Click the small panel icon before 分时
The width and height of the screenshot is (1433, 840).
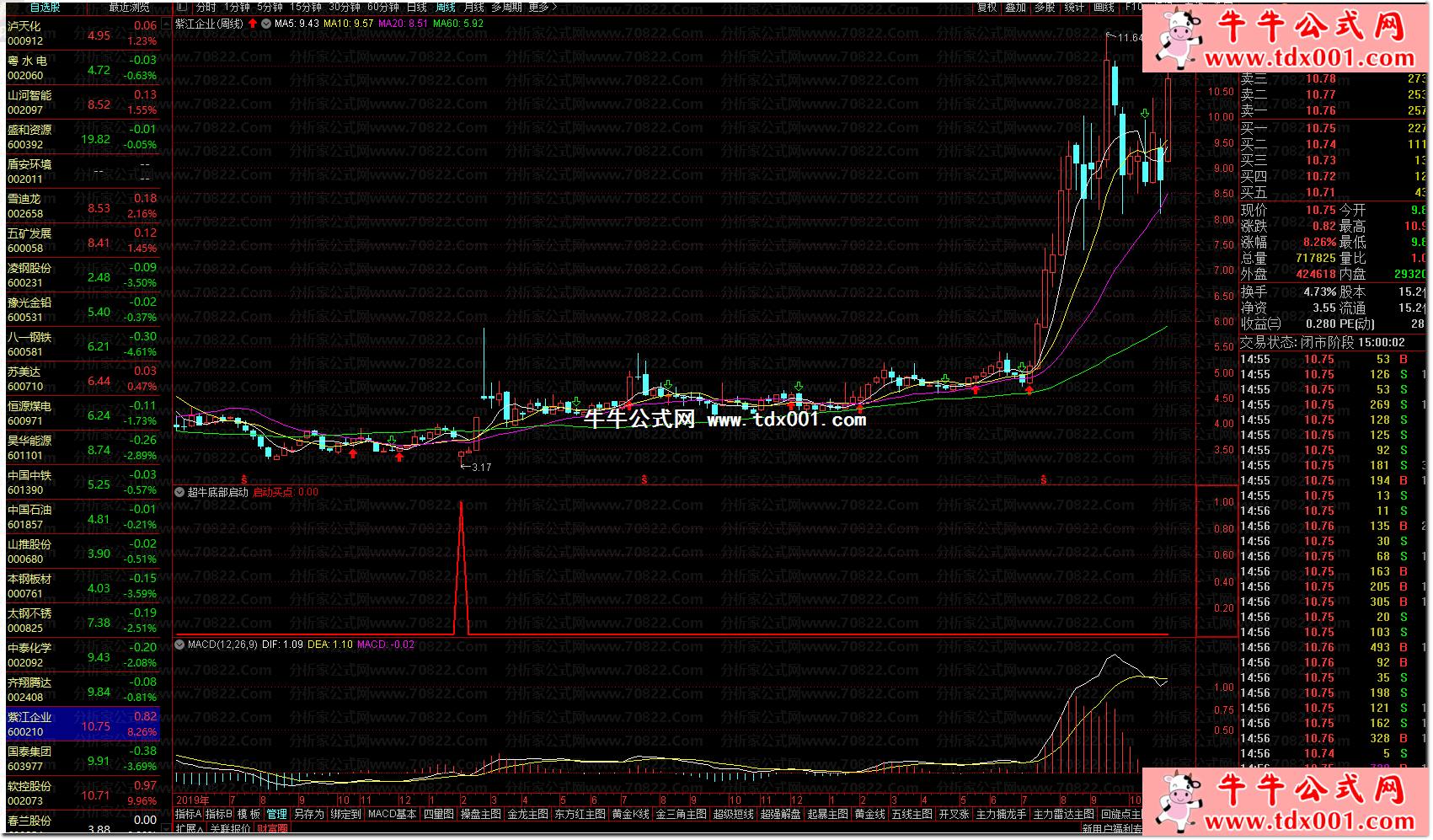(x=183, y=8)
